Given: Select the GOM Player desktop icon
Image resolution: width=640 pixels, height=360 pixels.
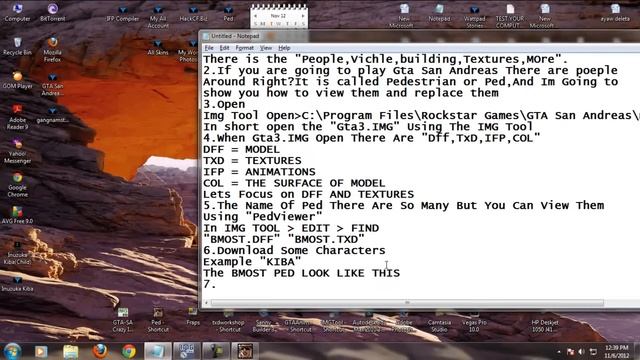Looking at the screenshot, I should click(x=17, y=80).
